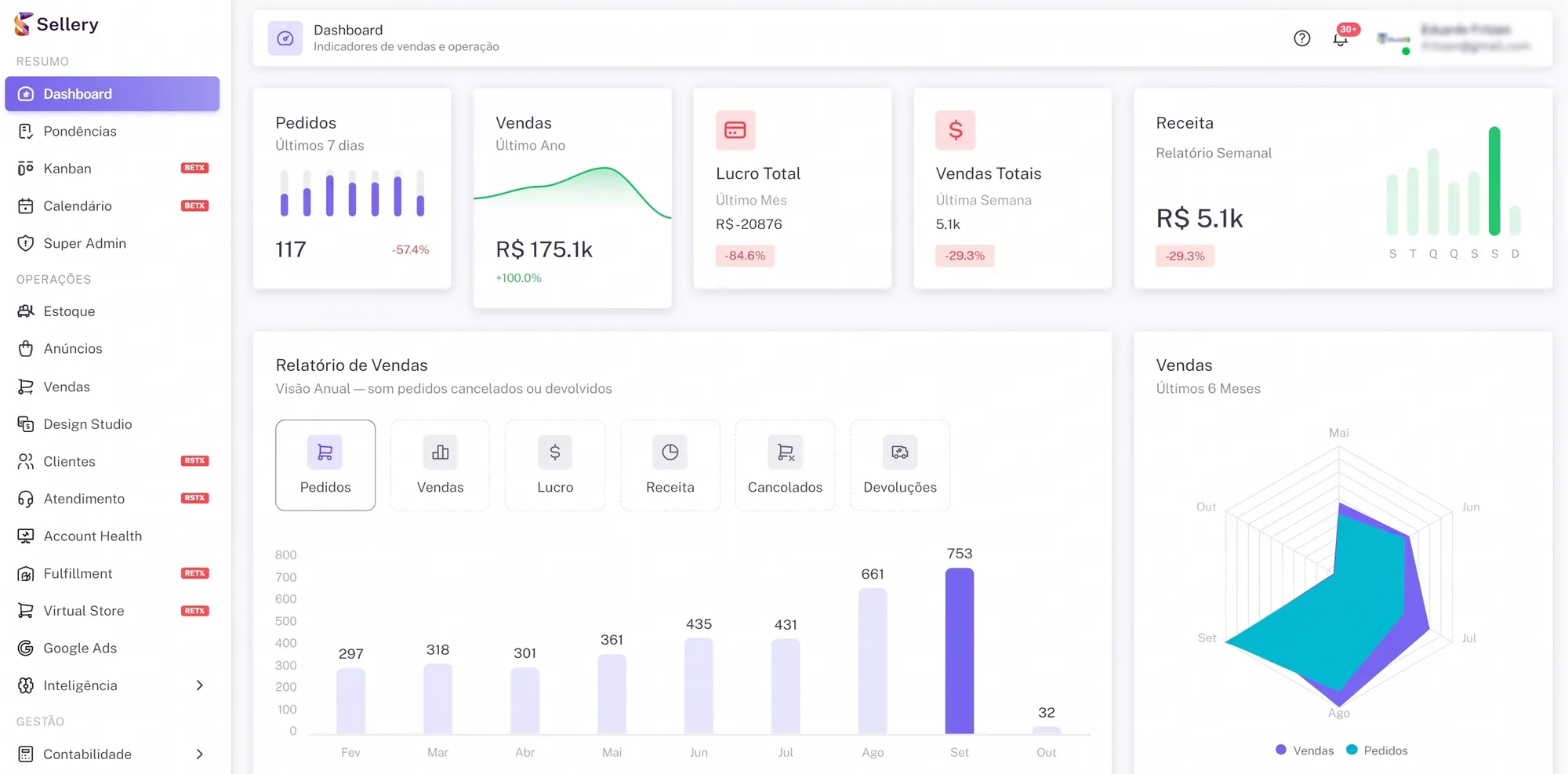This screenshot has height=774, width=1568.
Task: Click the +100.0% value on Vendas card
Action: (518, 278)
